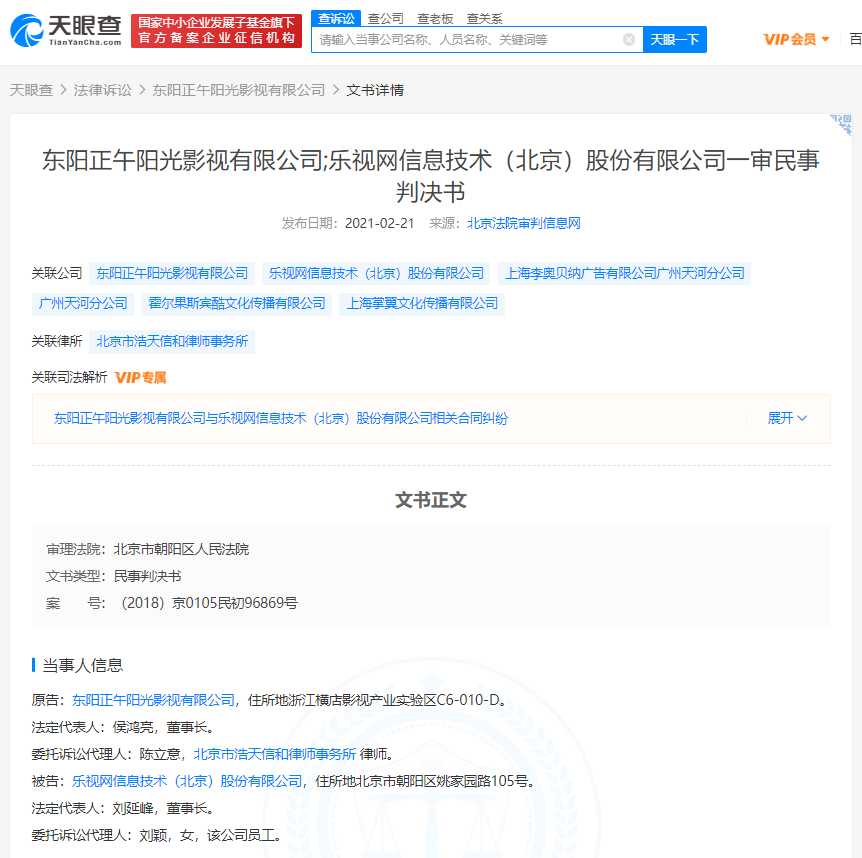Click the 文书正文 section heading
862x858 pixels.
click(430, 500)
